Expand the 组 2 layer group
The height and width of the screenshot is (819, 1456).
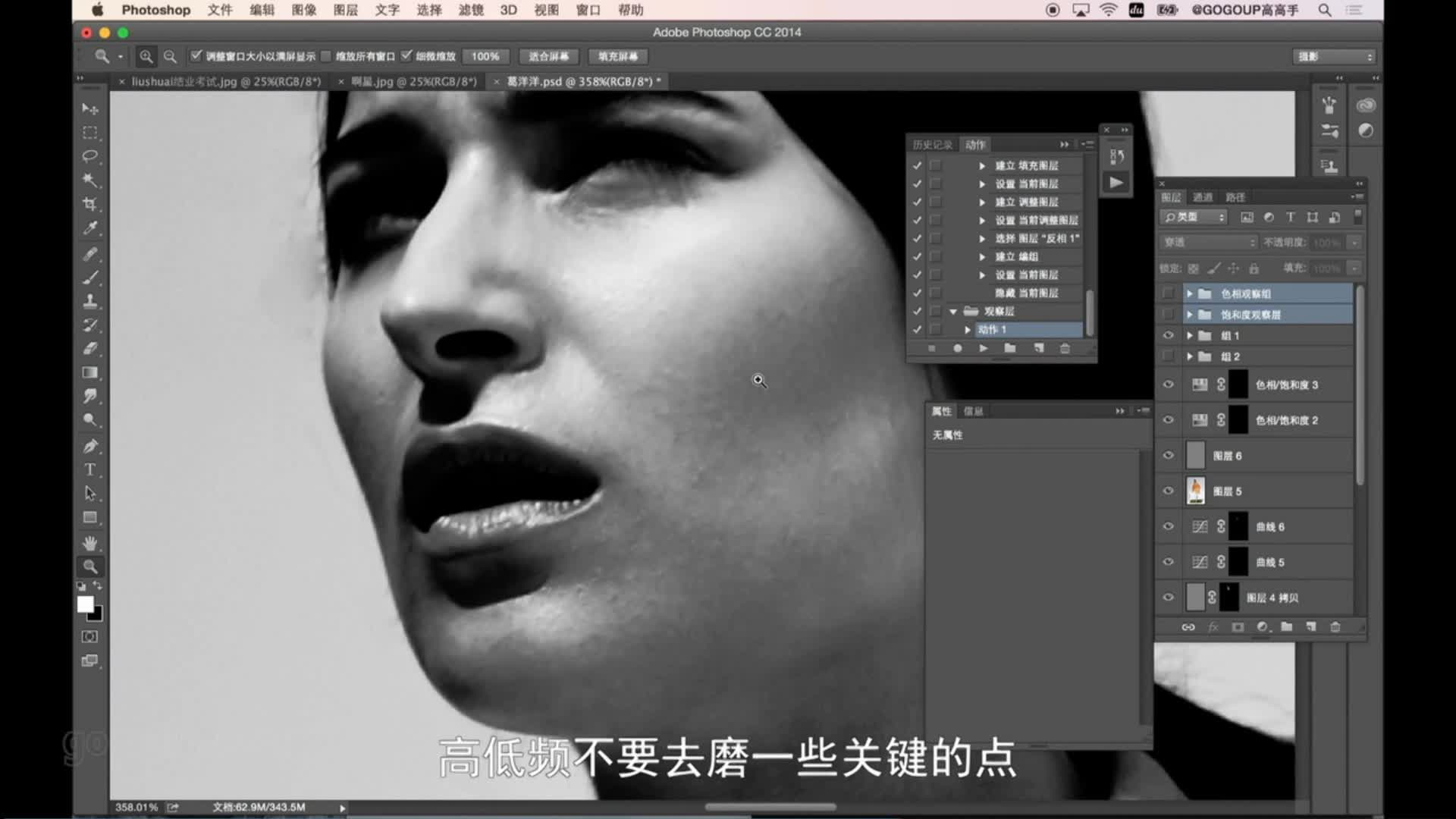click(1190, 356)
